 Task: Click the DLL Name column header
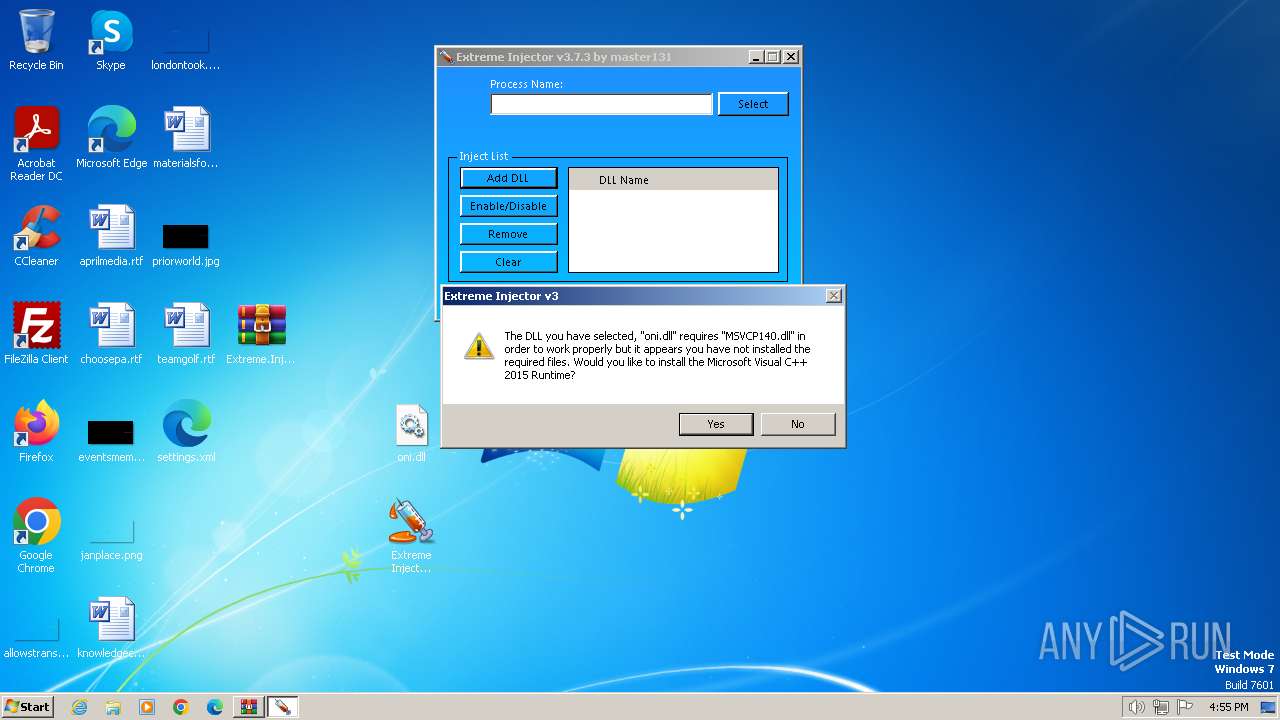click(673, 180)
